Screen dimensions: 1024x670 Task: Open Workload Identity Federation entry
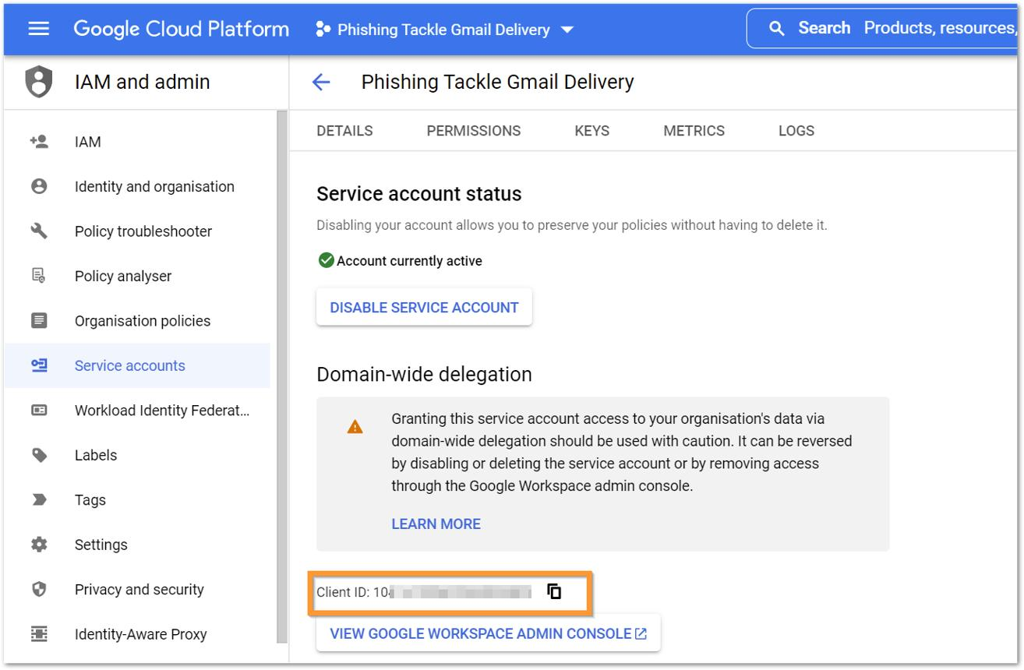(137, 410)
